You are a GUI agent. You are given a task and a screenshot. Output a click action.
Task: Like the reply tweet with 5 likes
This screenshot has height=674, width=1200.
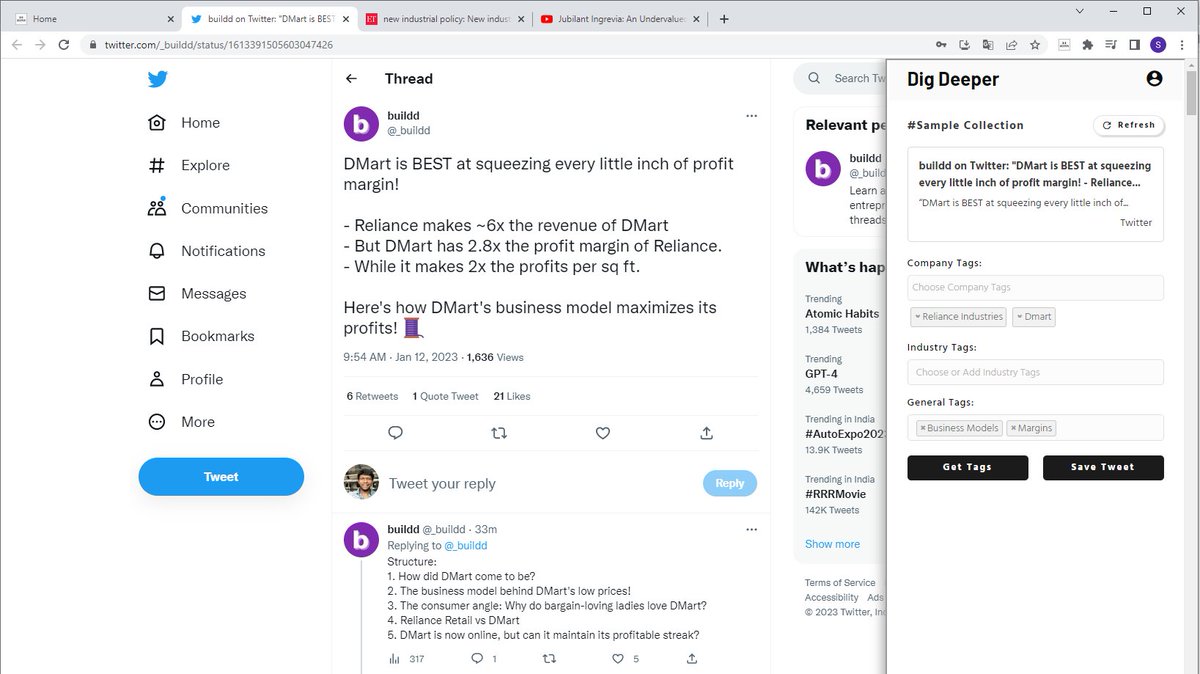tap(618, 659)
